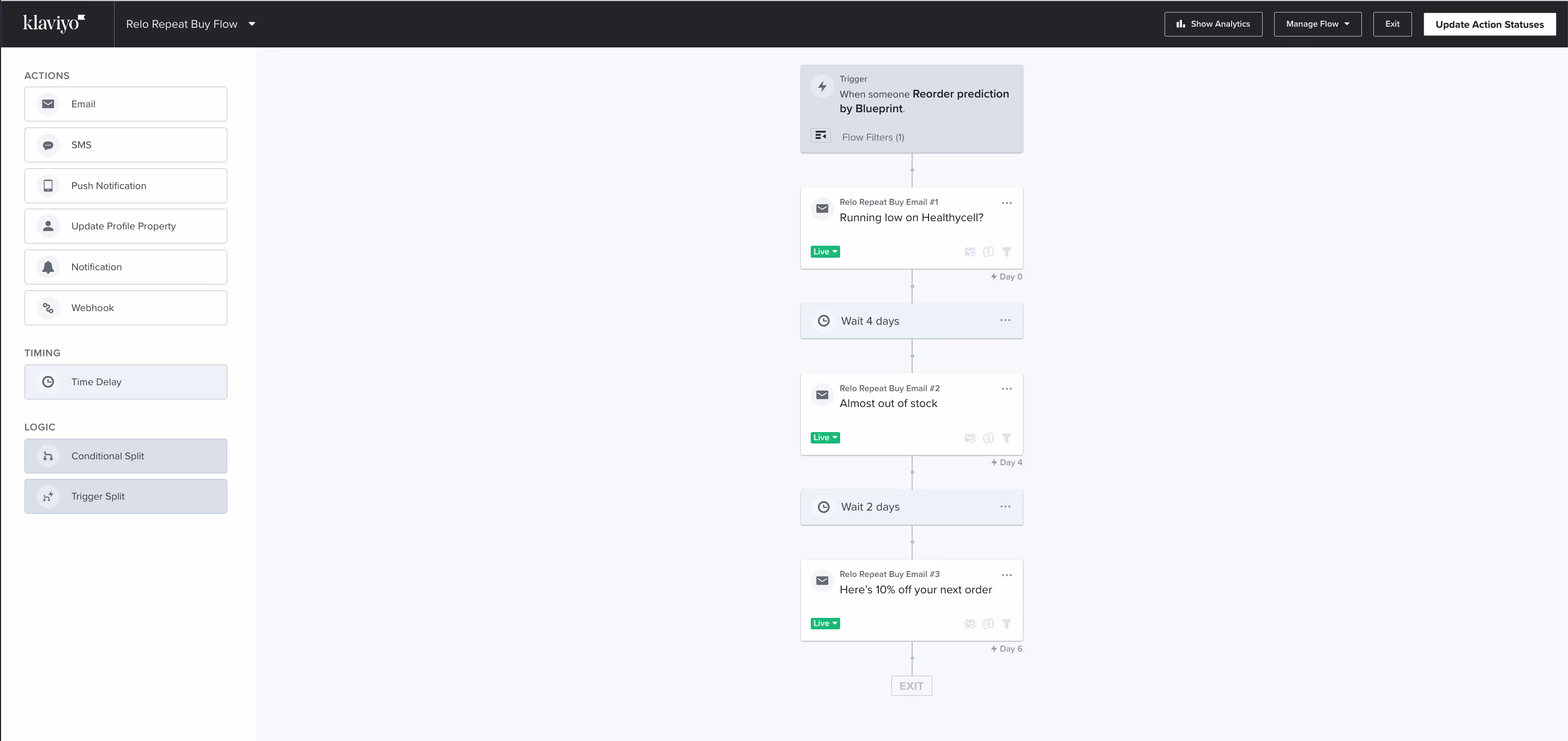Exit the flow editor
The width and height of the screenshot is (1568, 741).
click(x=1392, y=25)
